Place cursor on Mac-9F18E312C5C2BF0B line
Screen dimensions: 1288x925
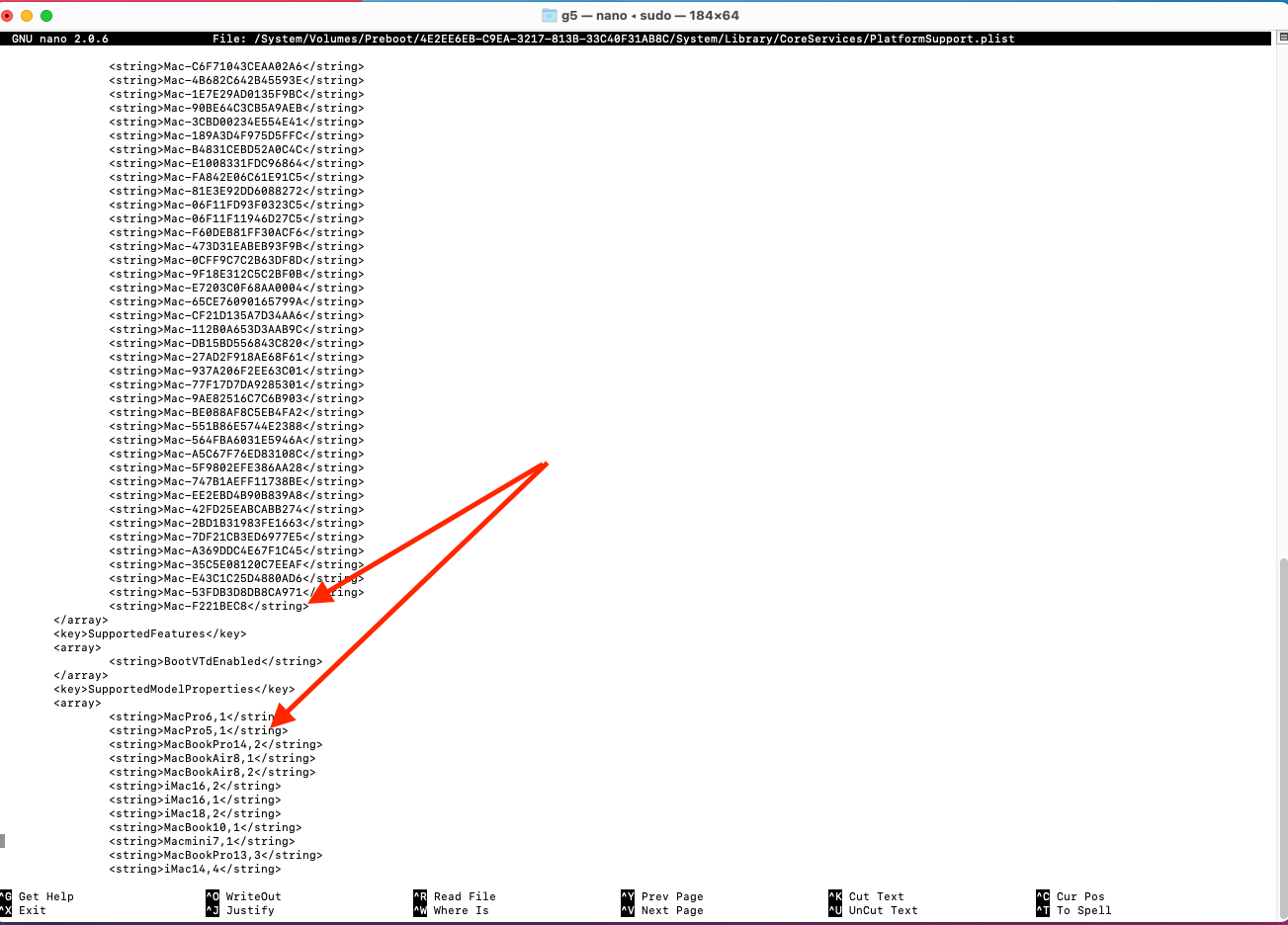(236, 274)
